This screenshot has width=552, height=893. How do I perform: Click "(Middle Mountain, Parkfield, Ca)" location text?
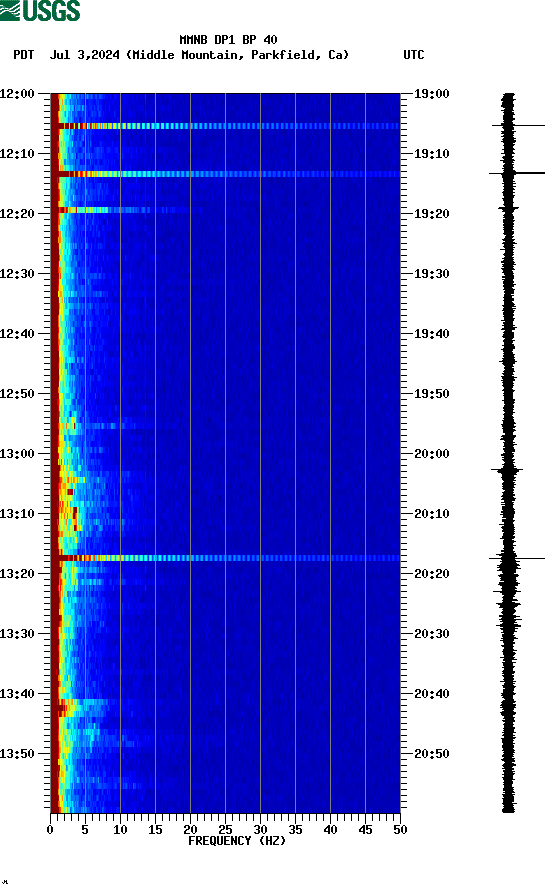[238, 55]
